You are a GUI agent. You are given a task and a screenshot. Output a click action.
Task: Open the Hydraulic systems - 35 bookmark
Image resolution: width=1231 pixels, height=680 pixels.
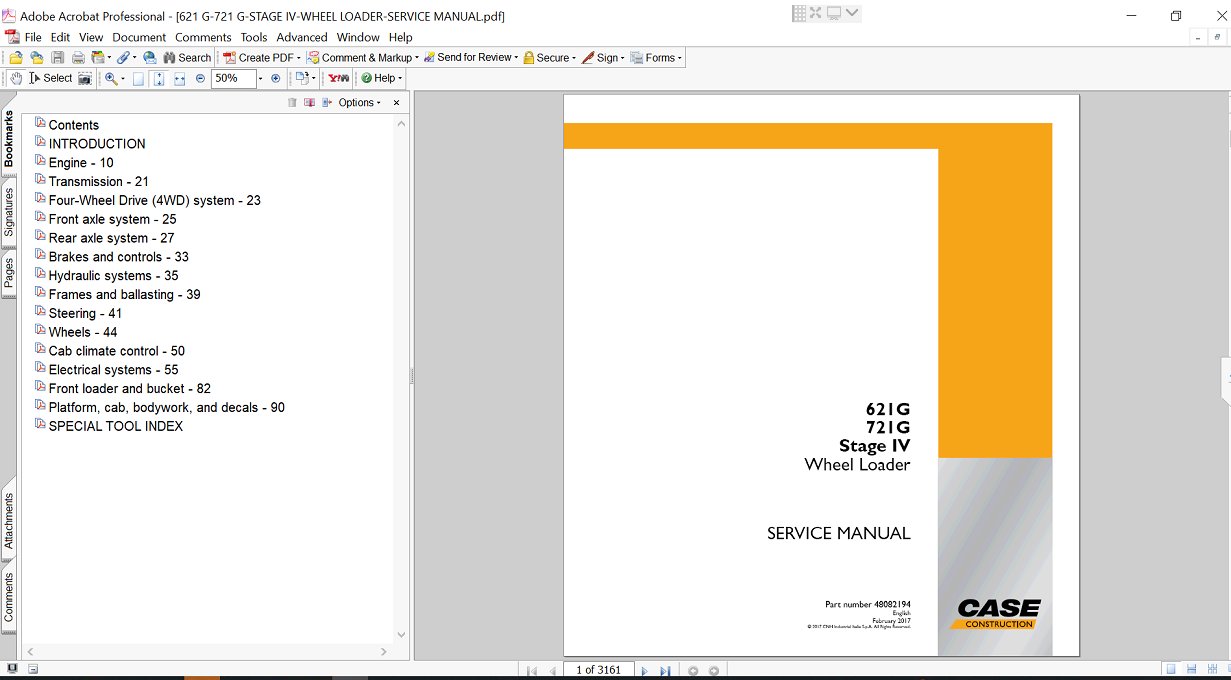(113, 276)
